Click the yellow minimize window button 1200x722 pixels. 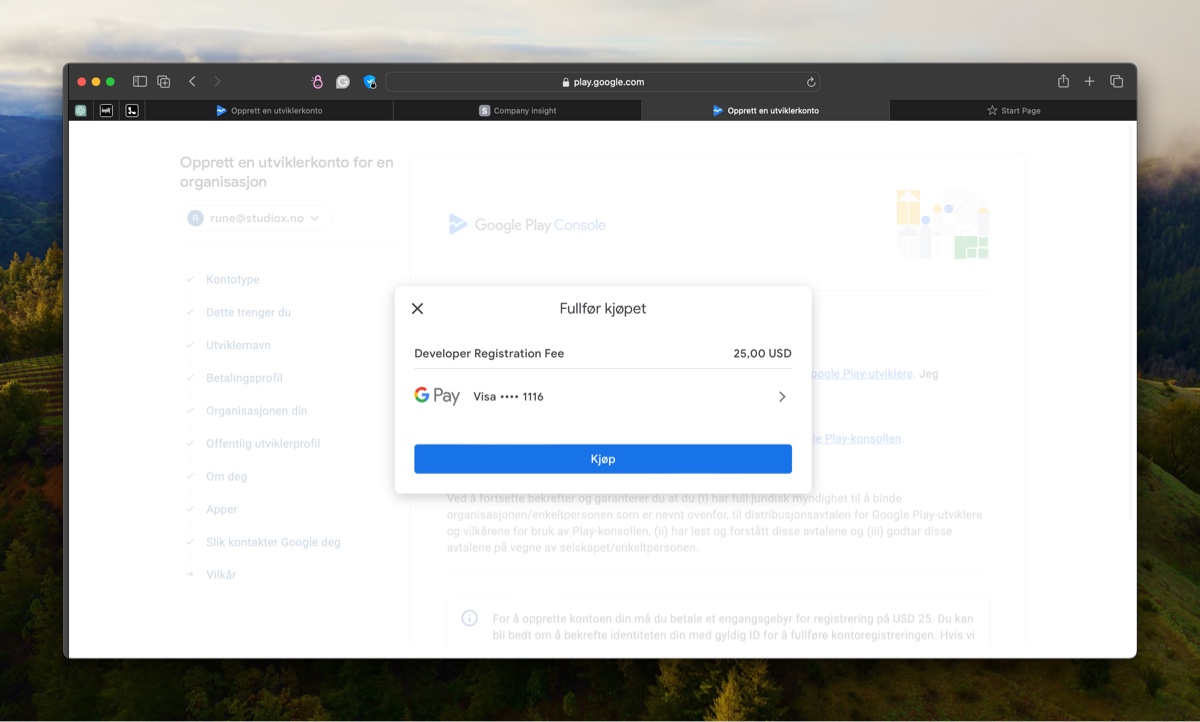pos(96,82)
